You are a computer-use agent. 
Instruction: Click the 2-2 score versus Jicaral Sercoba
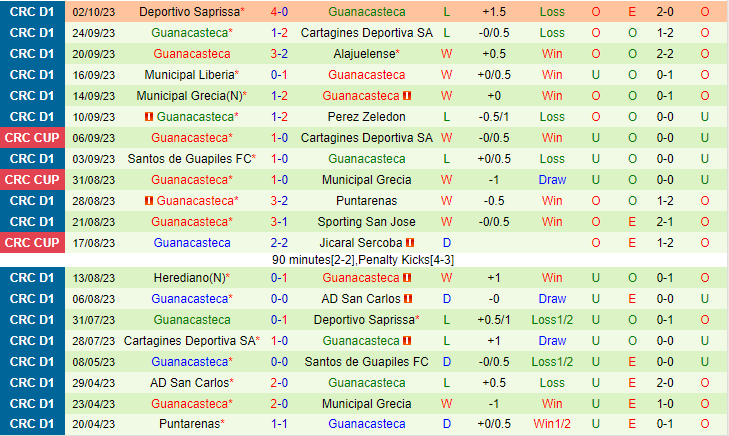tap(279, 243)
